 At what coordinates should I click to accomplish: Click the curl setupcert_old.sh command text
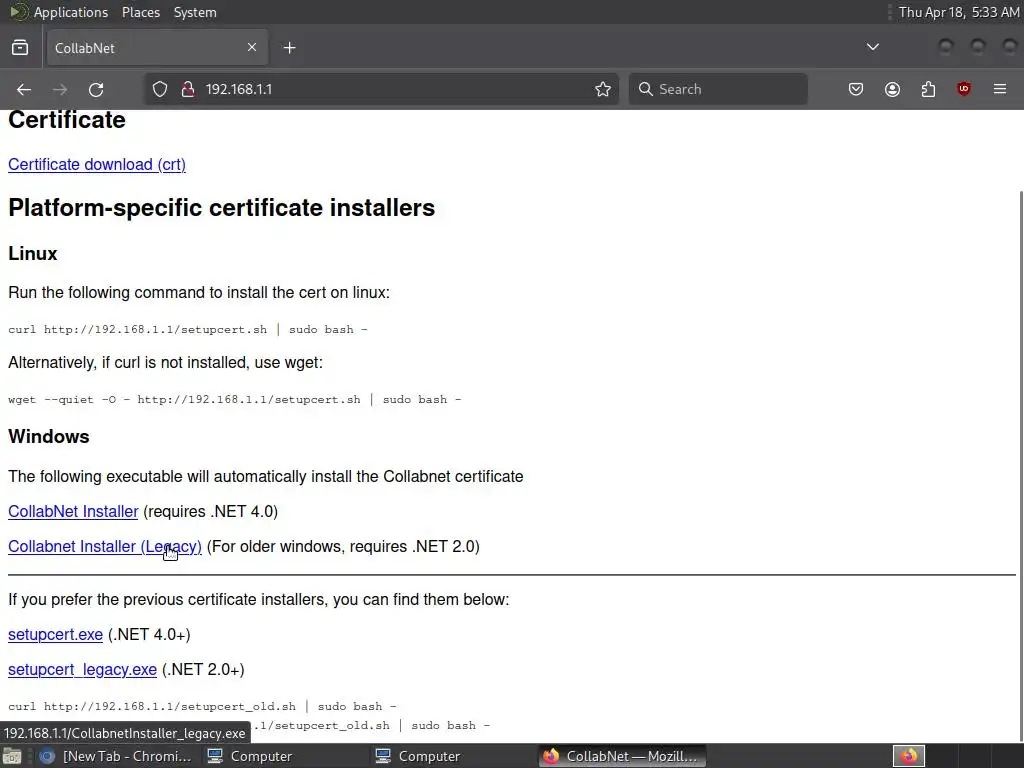point(202,707)
